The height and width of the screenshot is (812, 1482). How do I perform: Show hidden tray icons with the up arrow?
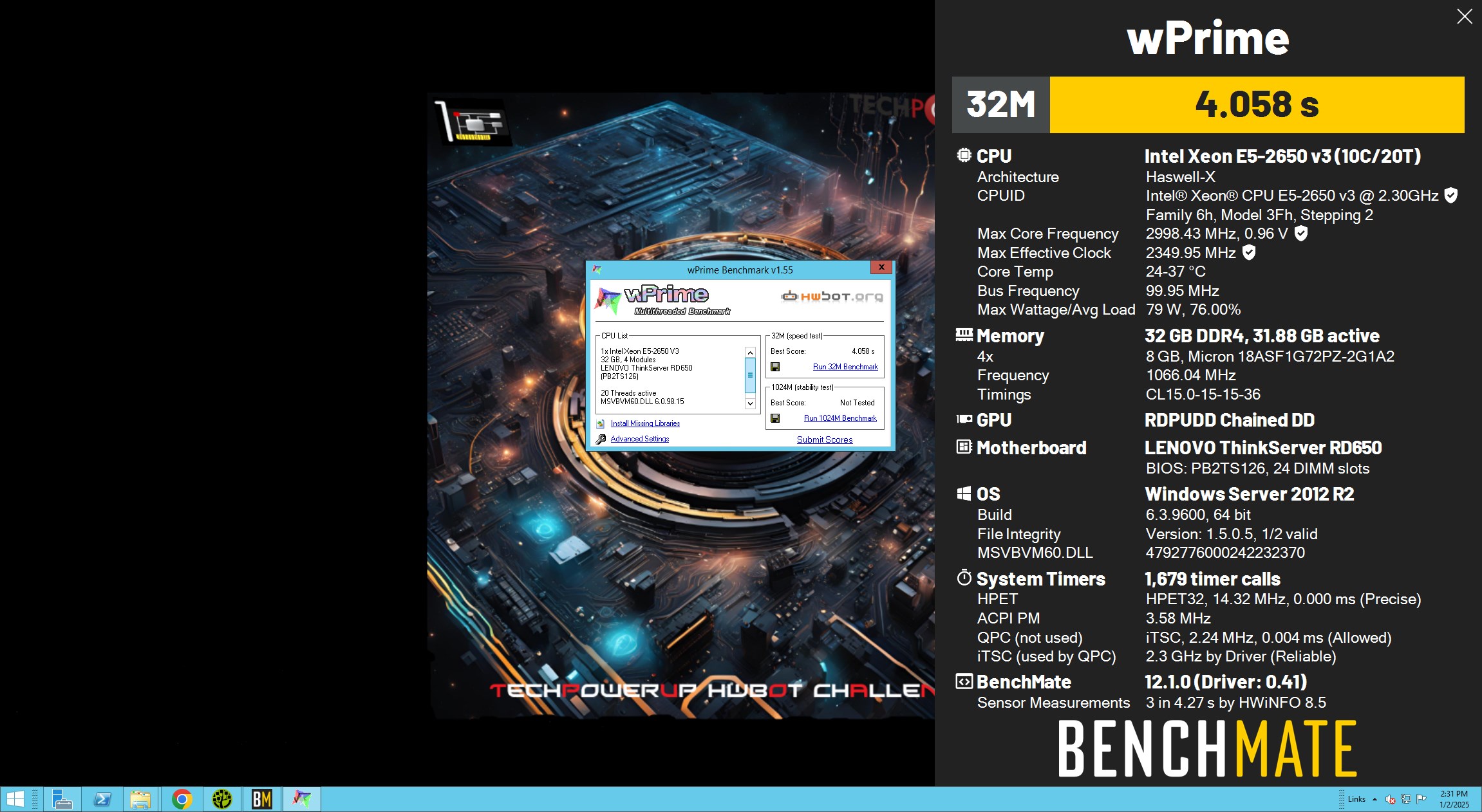point(1374,799)
